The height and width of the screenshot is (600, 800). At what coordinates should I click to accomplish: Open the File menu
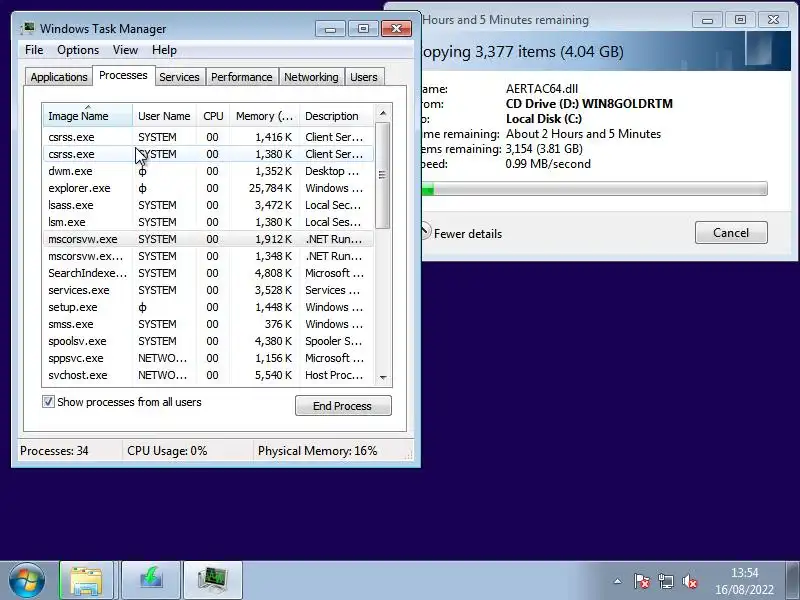[x=34, y=50]
